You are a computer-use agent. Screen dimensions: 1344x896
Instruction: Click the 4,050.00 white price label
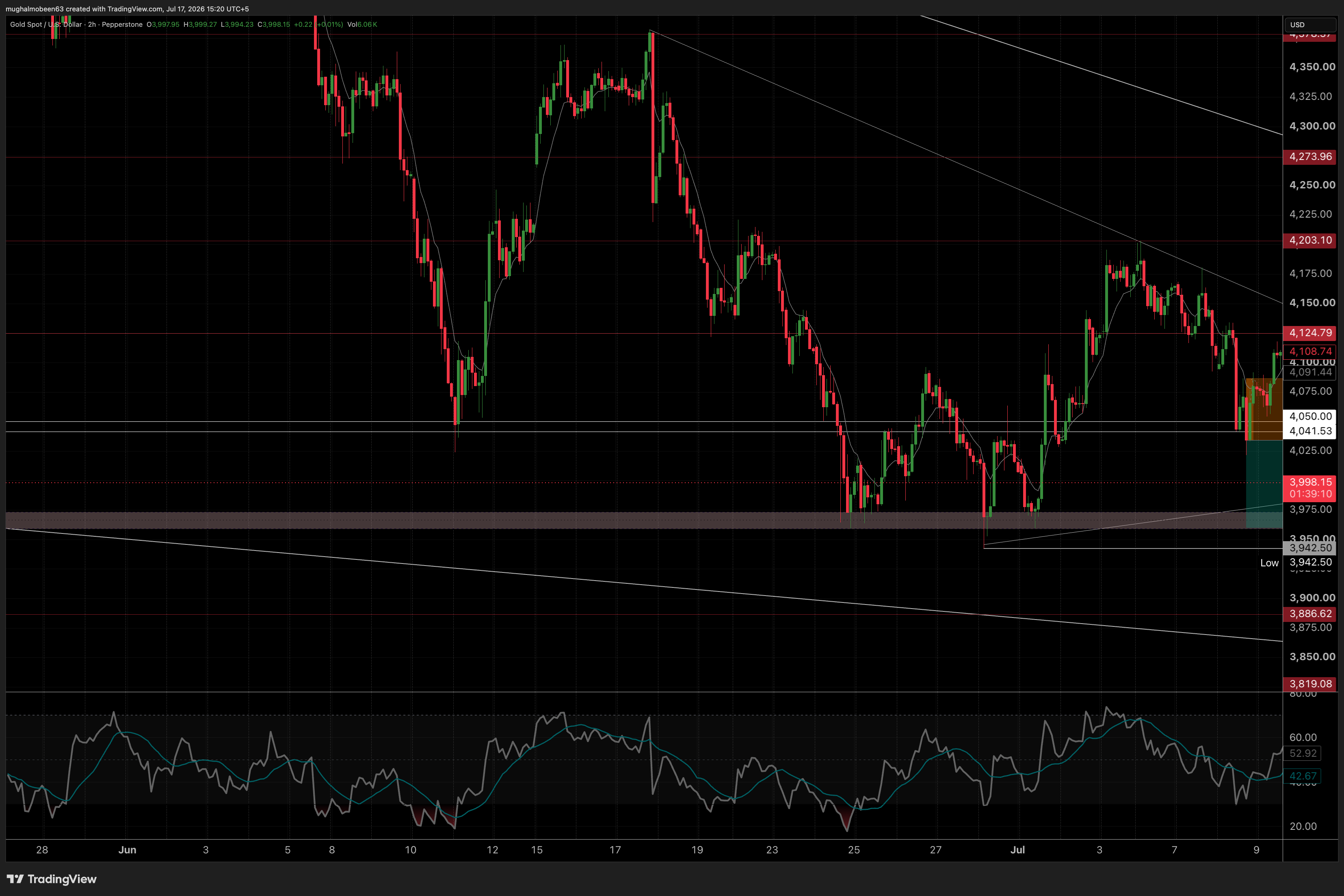(x=1310, y=417)
